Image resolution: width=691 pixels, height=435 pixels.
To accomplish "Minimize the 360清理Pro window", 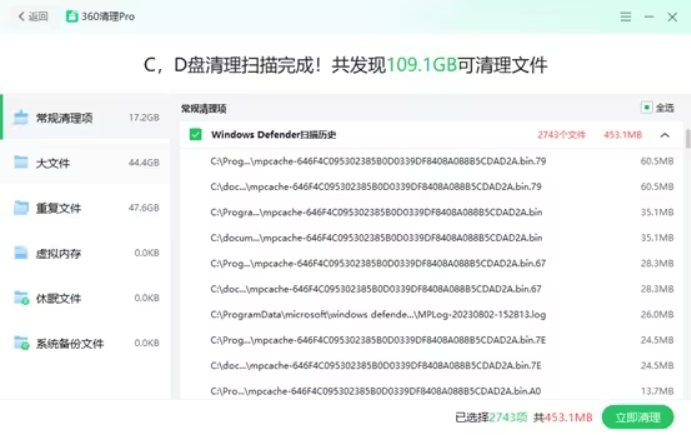I will coord(649,17).
